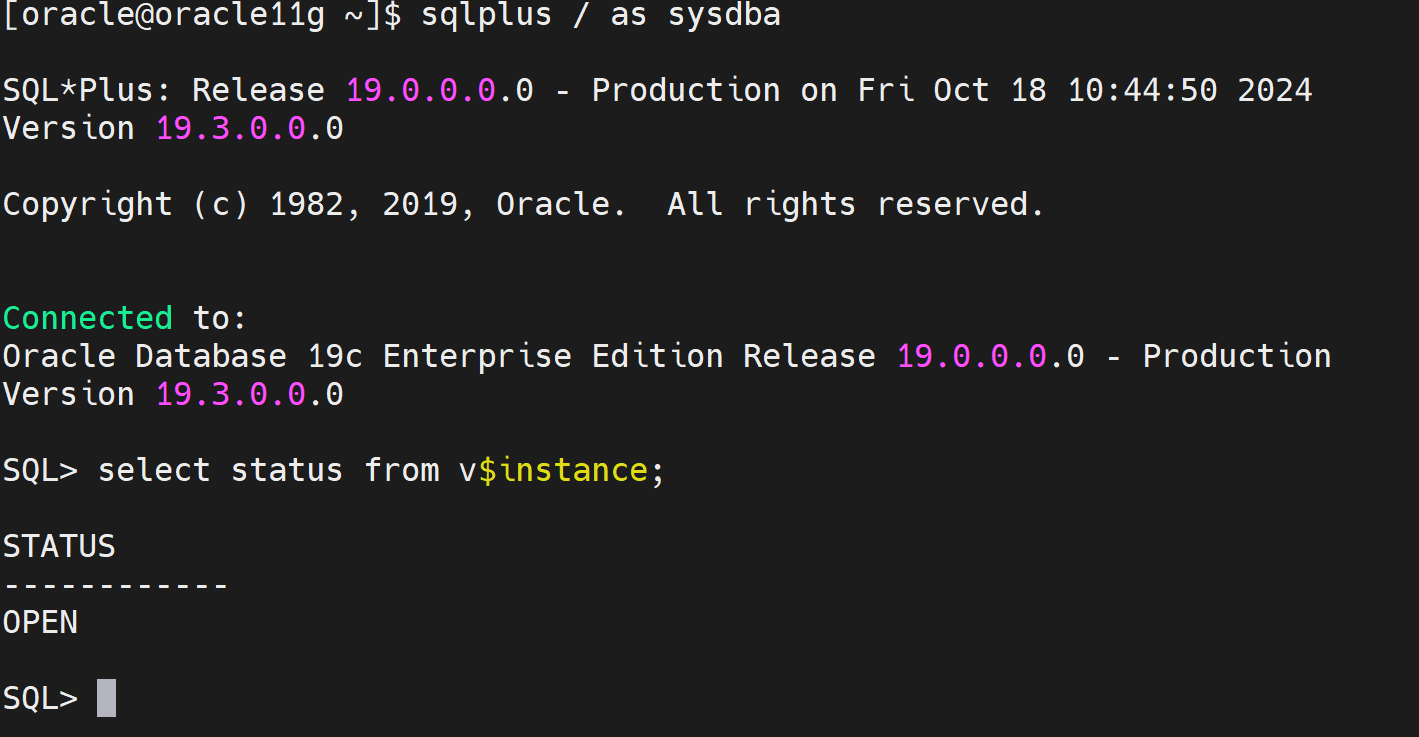Image resolution: width=1419 pixels, height=737 pixels.
Task: Click the timestamp "10:44:50"
Action: click(1142, 90)
